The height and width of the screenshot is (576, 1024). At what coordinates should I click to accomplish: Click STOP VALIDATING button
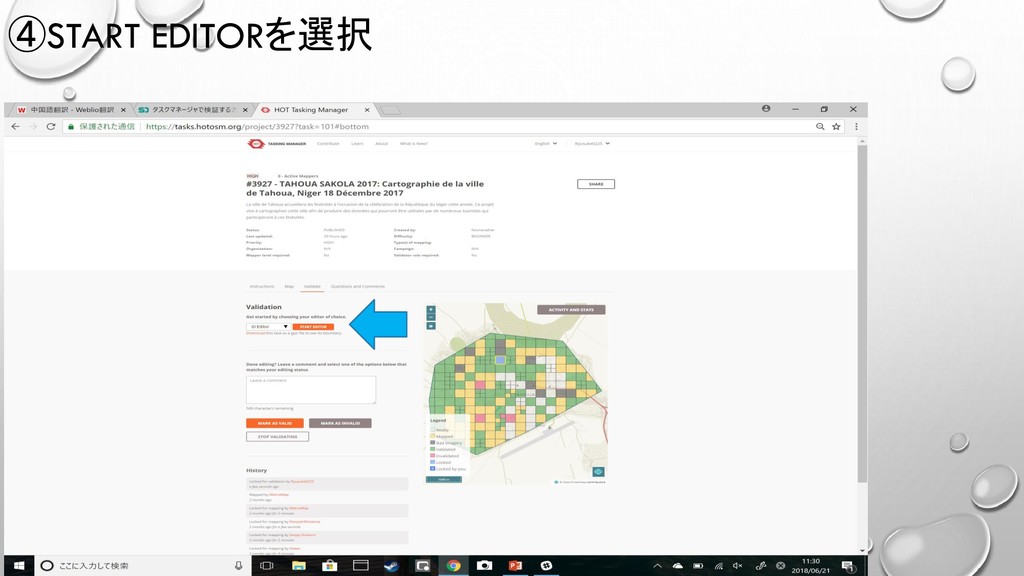click(278, 437)
